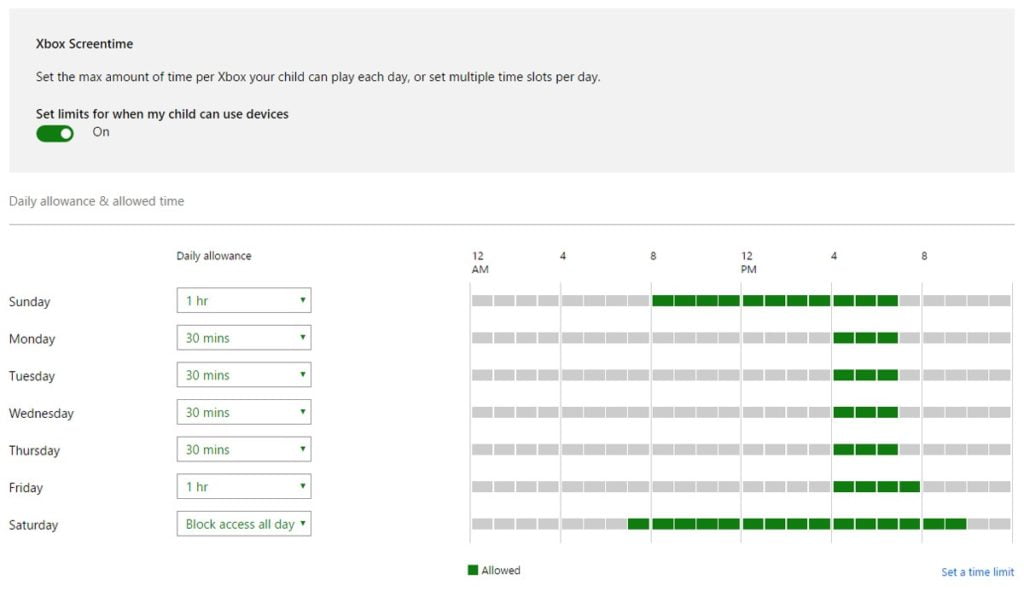Click the Thursday day label
1024x603 pixels.
coord(34,451)
